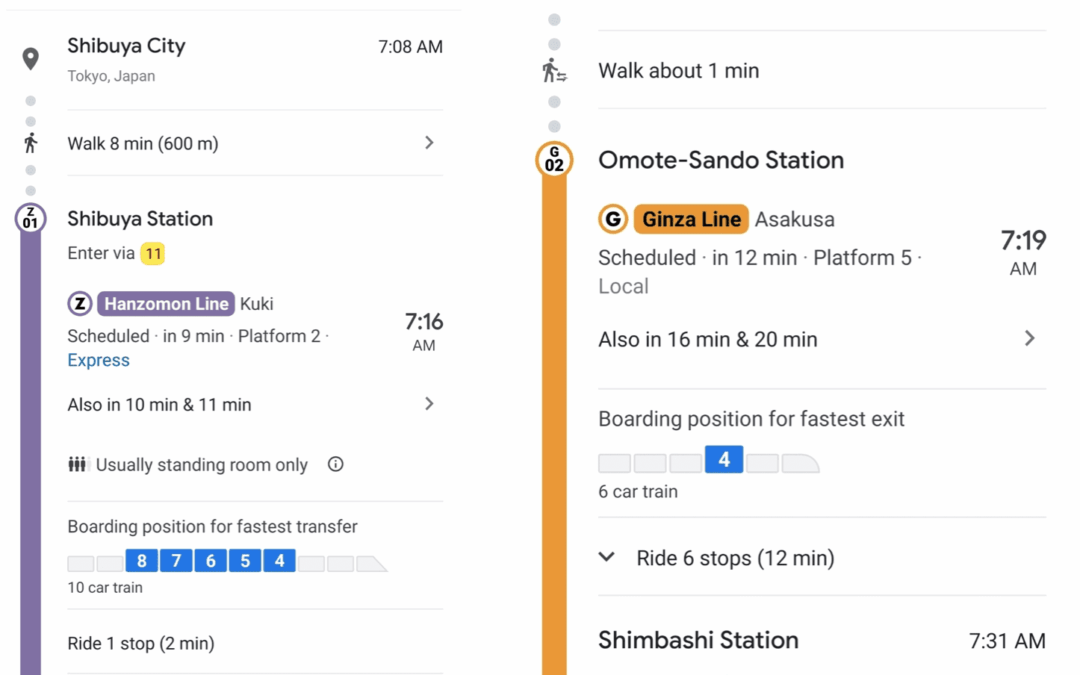This screenshot has width=1080, height=675.
Task: Expand the Also in 10 min & 11 min departures
Action: coord(255,404)
